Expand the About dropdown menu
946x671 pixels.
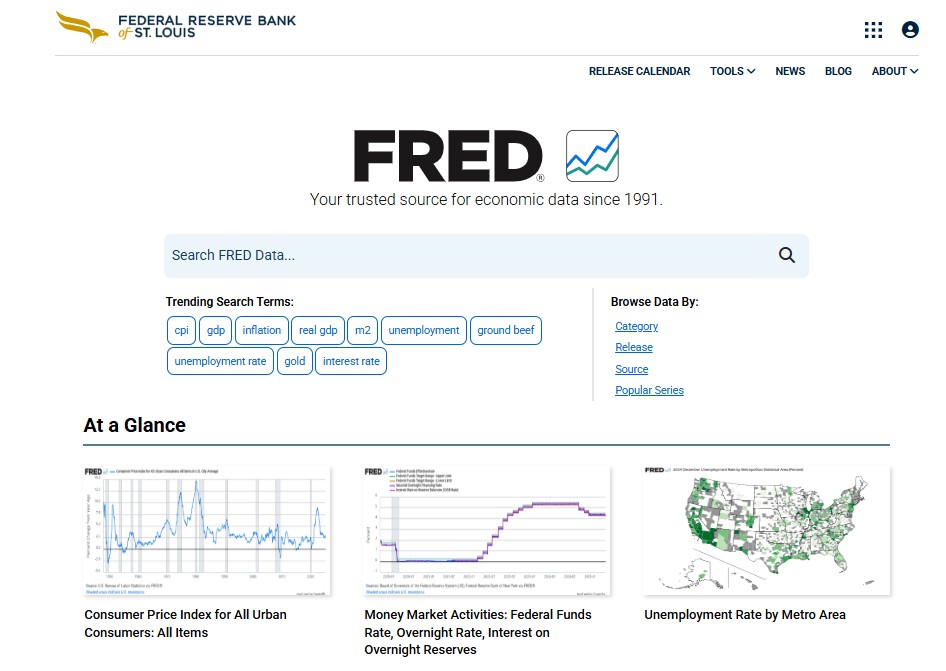(895, 71)
